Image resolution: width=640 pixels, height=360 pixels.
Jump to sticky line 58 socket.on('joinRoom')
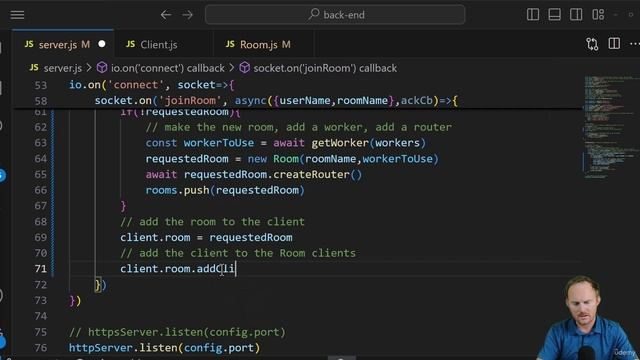pos(276,100)
